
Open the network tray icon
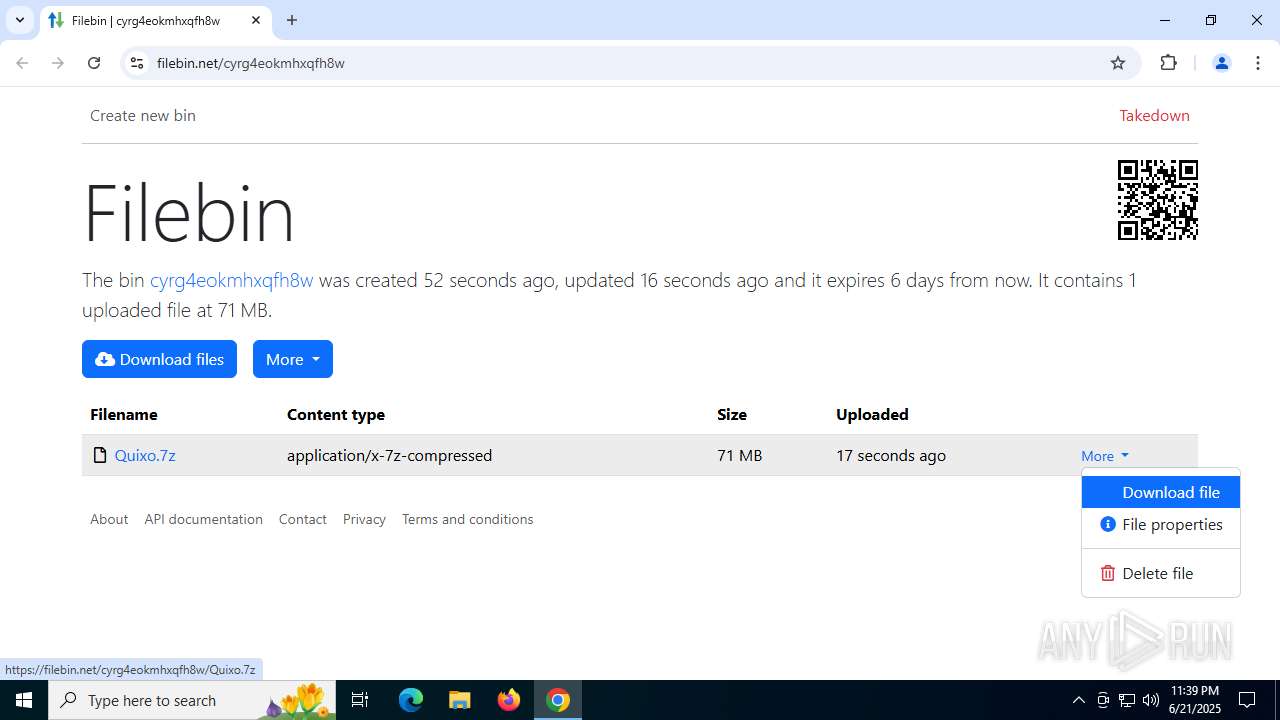point(1127,700)
